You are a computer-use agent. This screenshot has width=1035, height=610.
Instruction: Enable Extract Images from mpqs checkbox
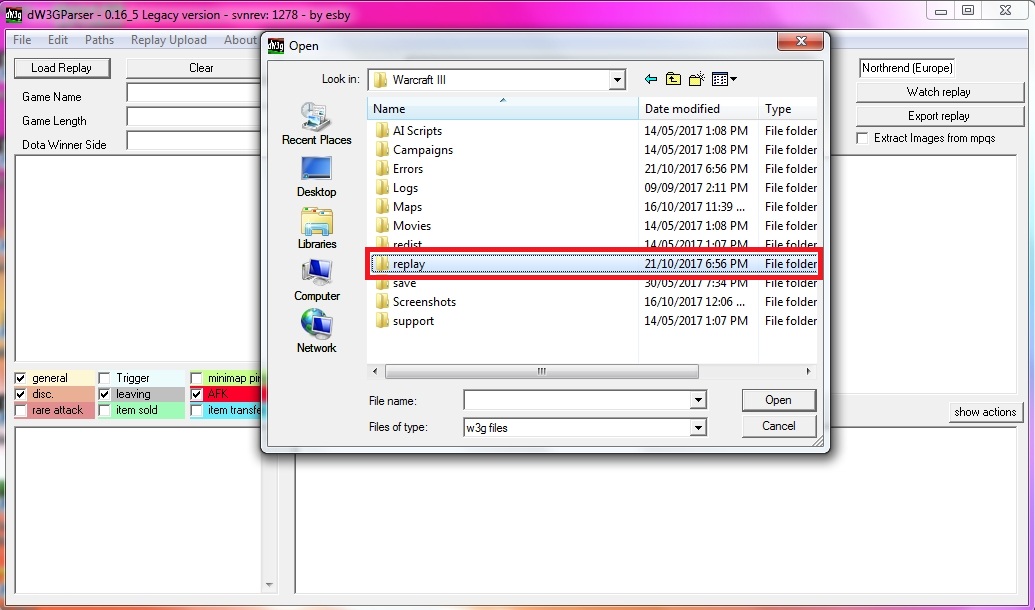pos(862,138)
